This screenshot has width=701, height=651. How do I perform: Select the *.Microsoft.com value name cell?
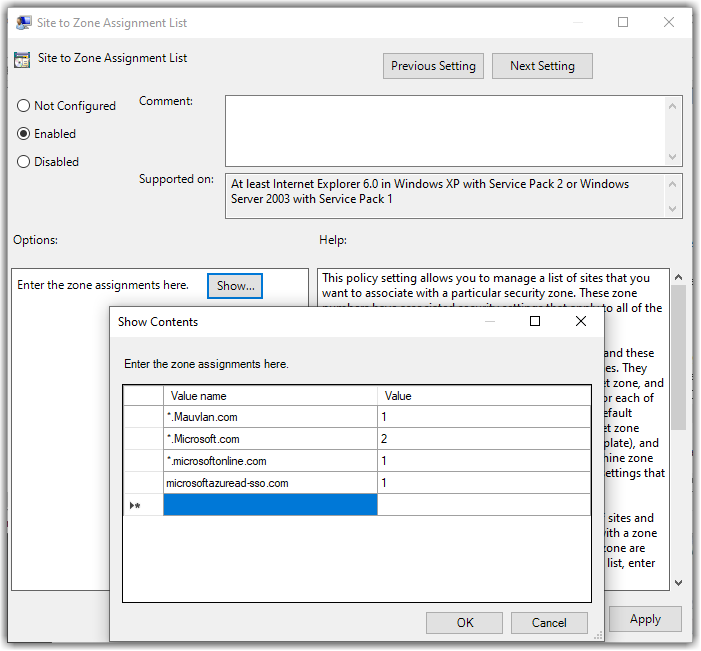click(270, 439)
